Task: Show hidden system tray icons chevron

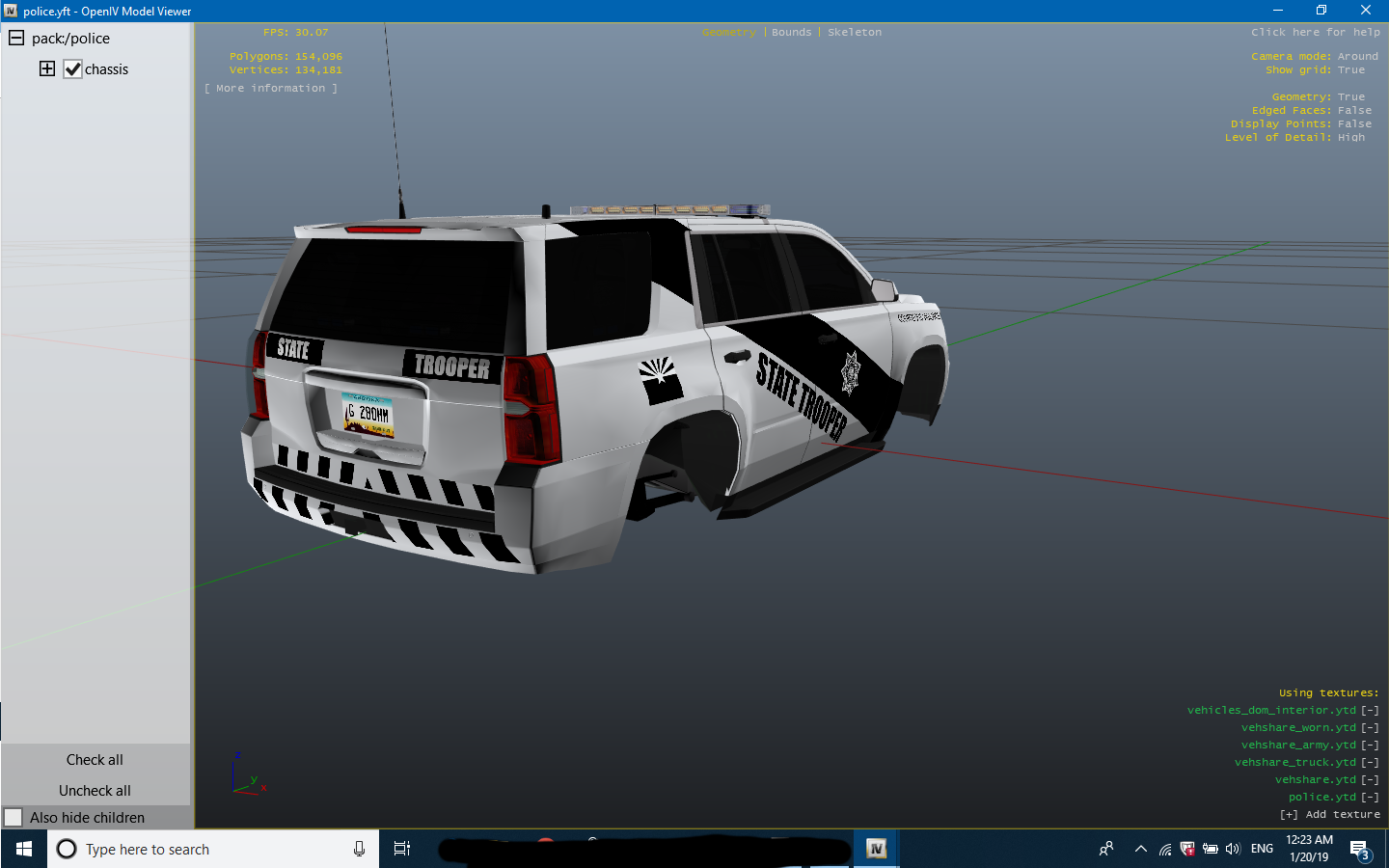Action: (1140, 850)
